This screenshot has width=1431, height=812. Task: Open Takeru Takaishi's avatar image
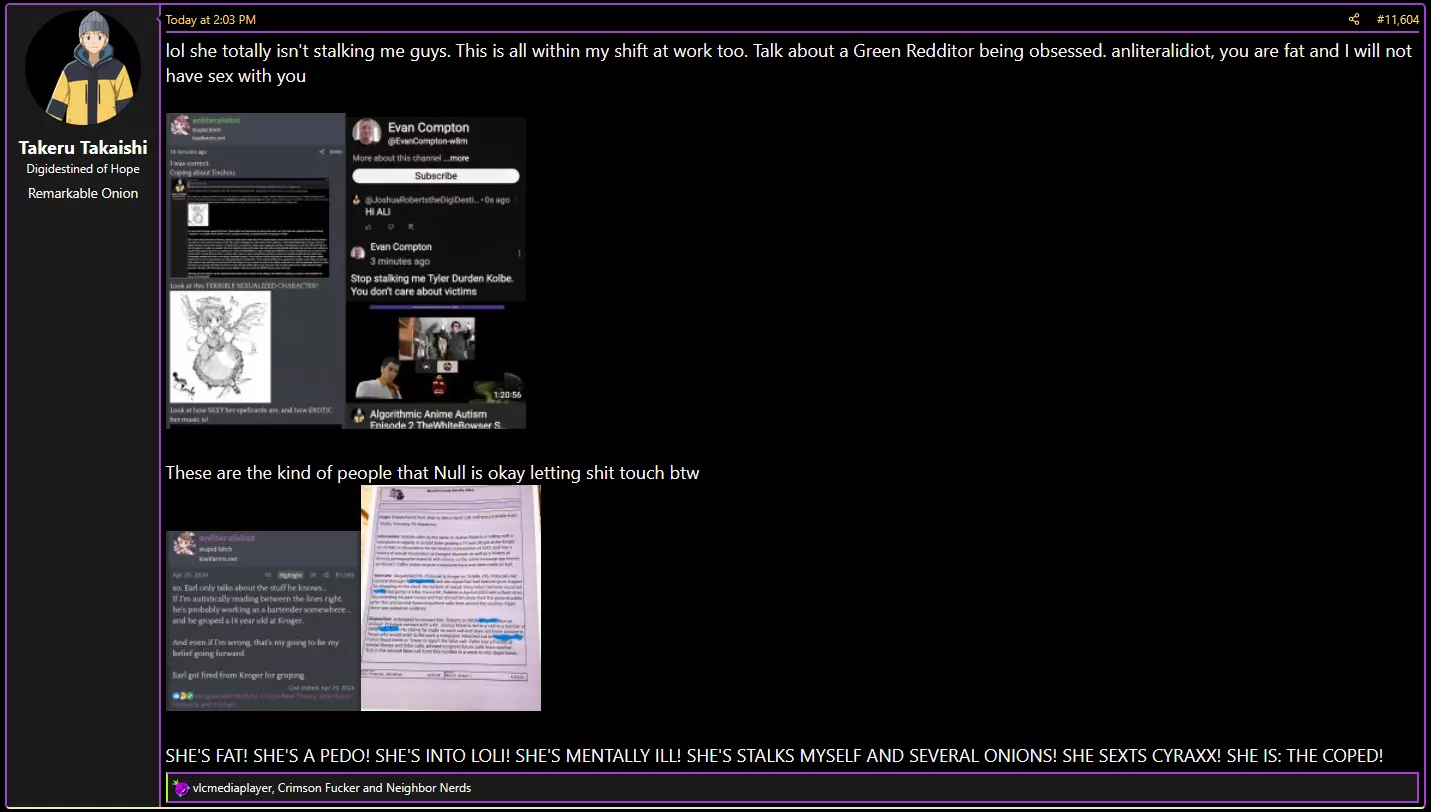point(83,68)
